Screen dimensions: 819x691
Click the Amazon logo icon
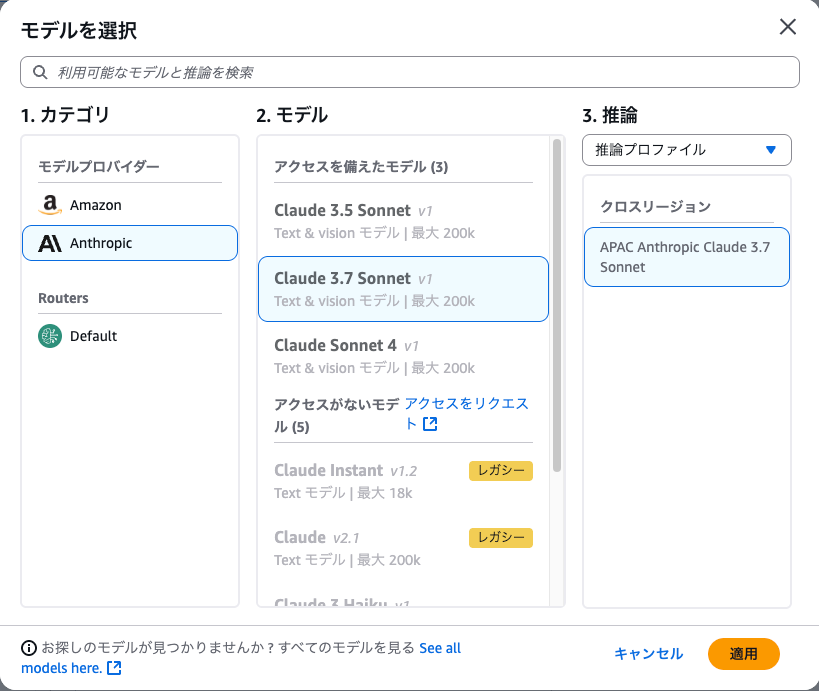tap(50, 205)
